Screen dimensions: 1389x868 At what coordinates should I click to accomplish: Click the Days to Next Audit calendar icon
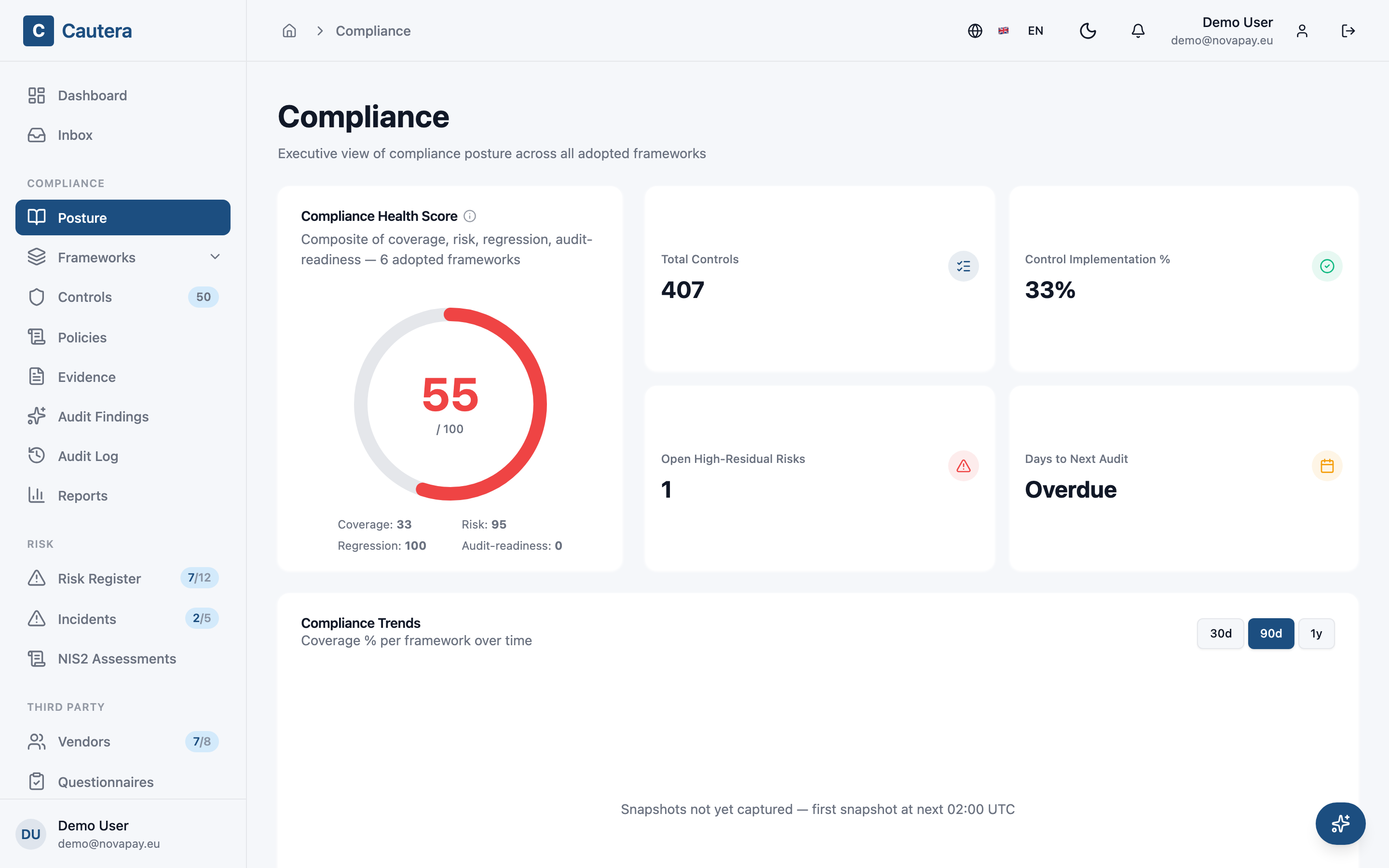tap(1327, 466)
